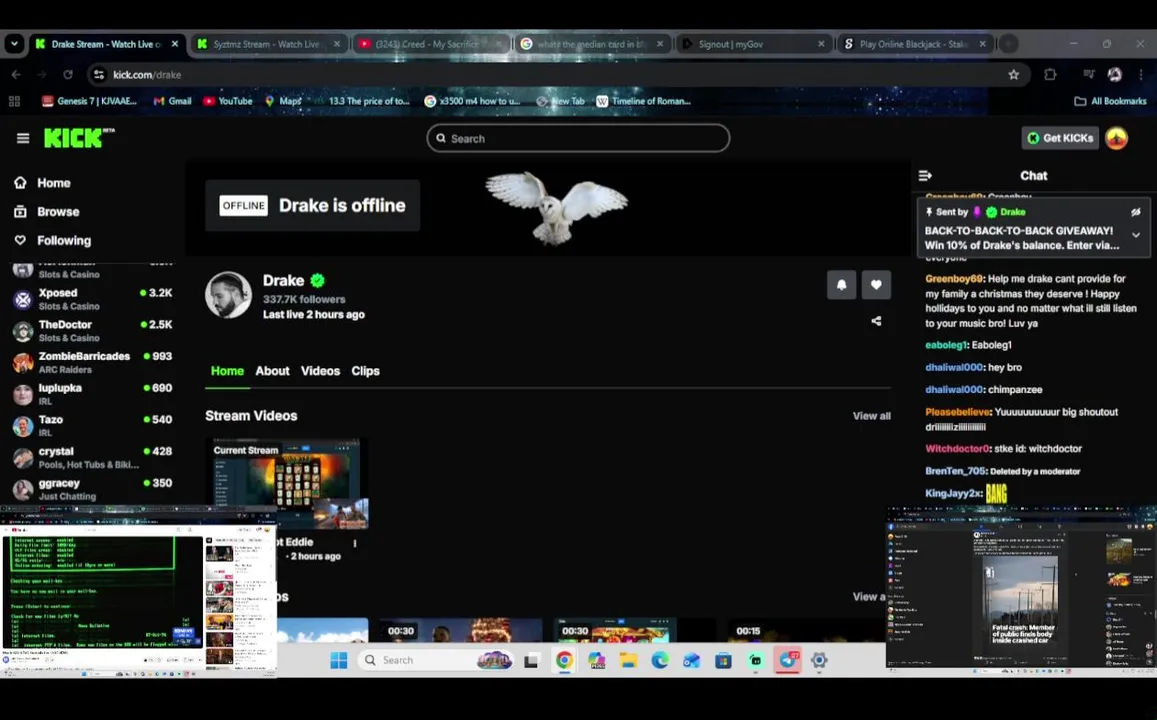This screenshot has height=720, width=1157.
Task: Click eaboleg1 username in chat
Action: tap(945, 345)
